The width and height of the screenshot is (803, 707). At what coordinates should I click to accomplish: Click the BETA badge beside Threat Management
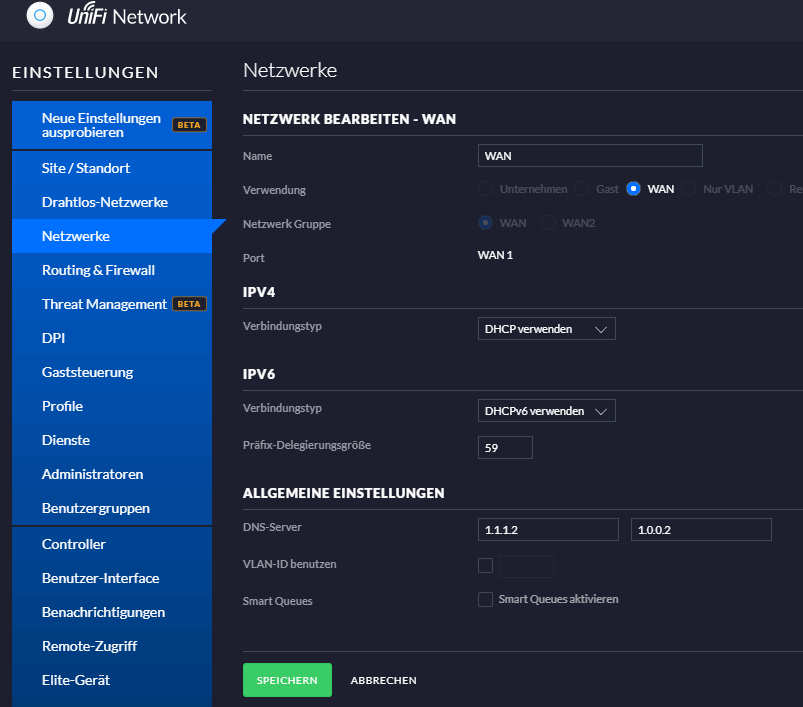coord(189,304)
